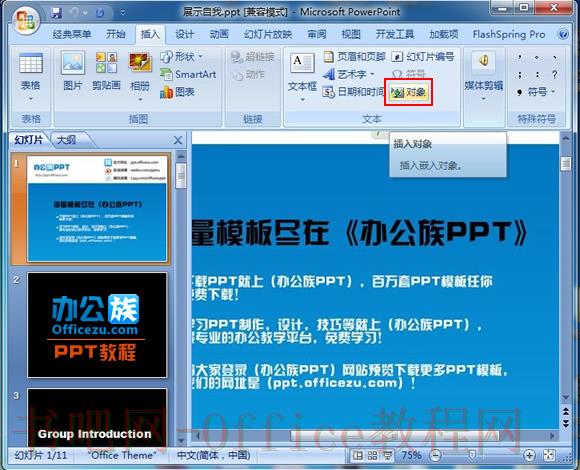Switch to the 视图 tab

(351, 34)
